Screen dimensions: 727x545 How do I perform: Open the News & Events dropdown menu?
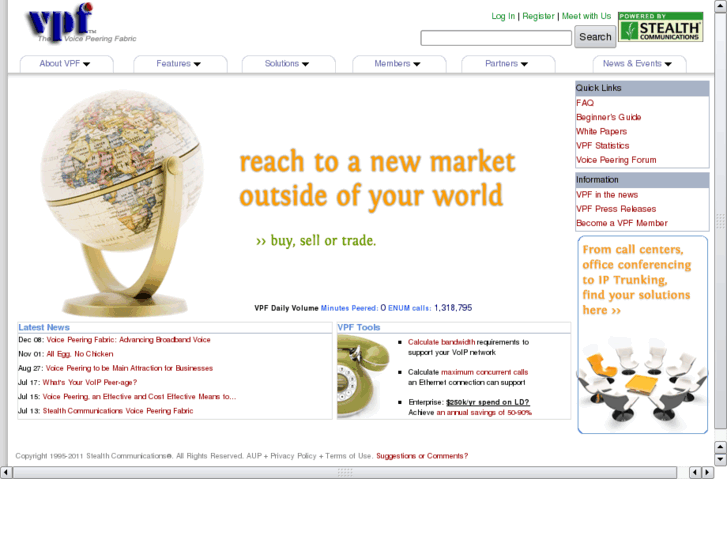tap(637, 64)
